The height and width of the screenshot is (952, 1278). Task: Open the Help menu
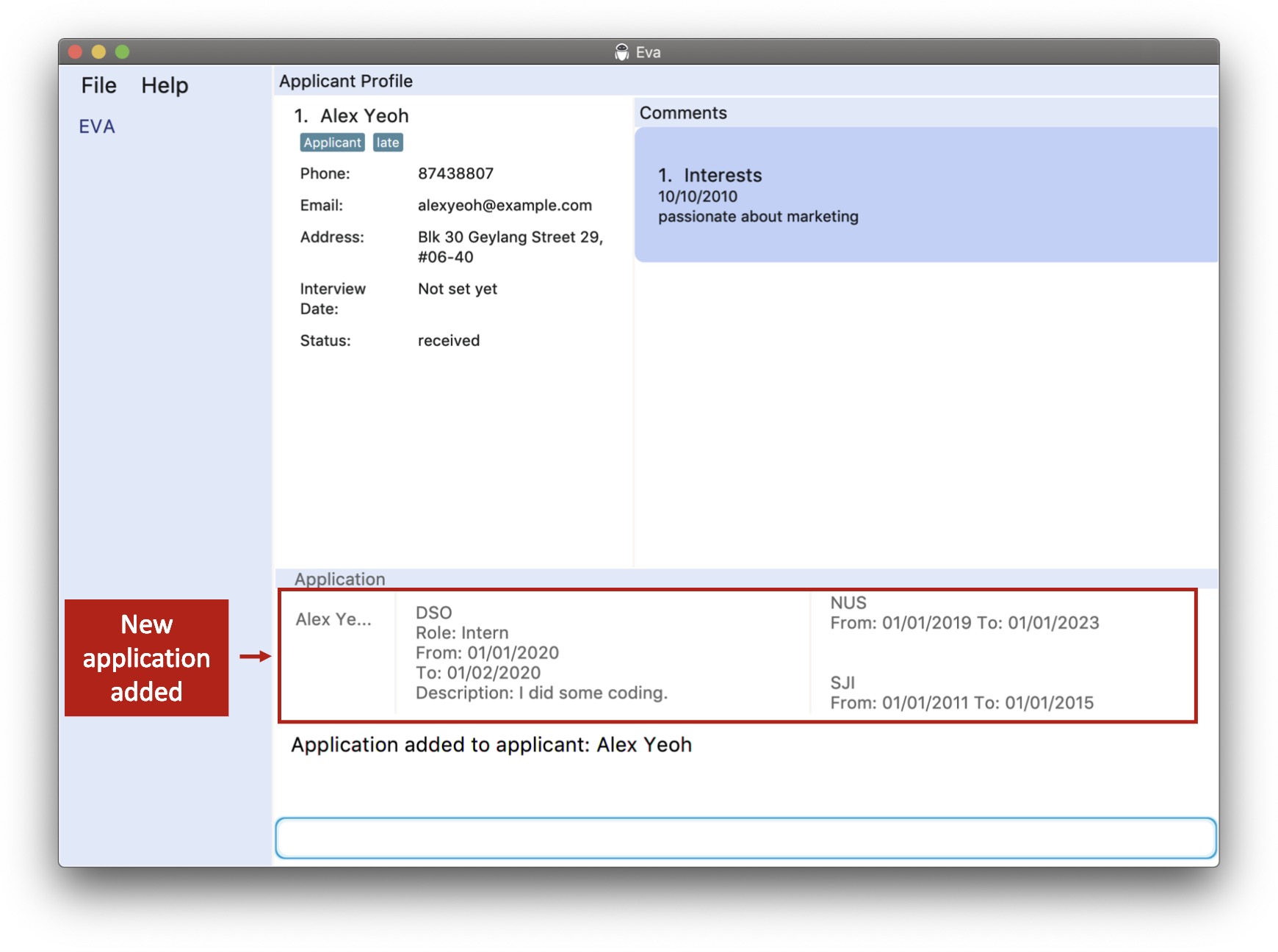click(x=165, y=85)
